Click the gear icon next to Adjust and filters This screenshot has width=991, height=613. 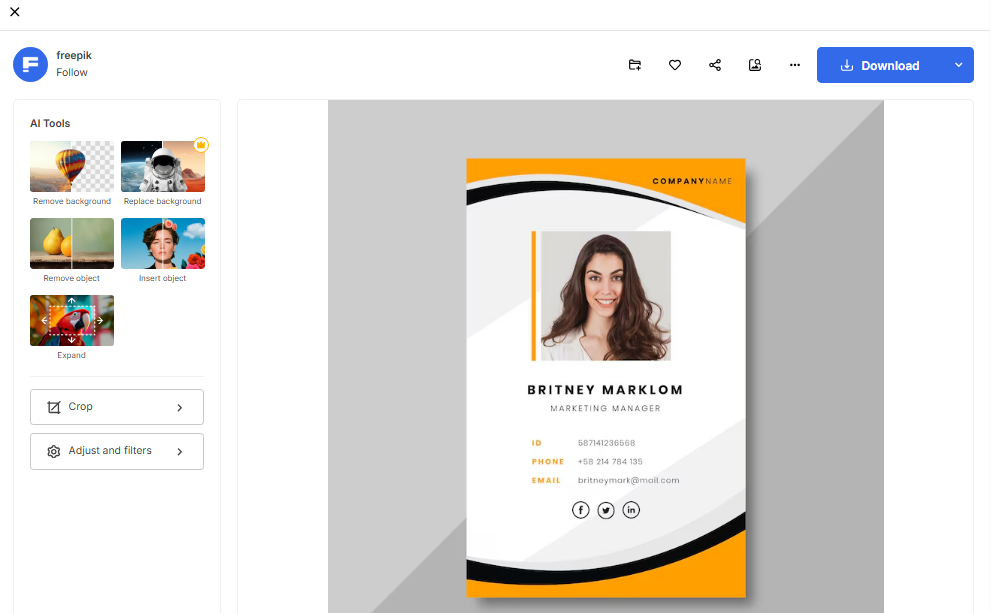tap(54, 451)
